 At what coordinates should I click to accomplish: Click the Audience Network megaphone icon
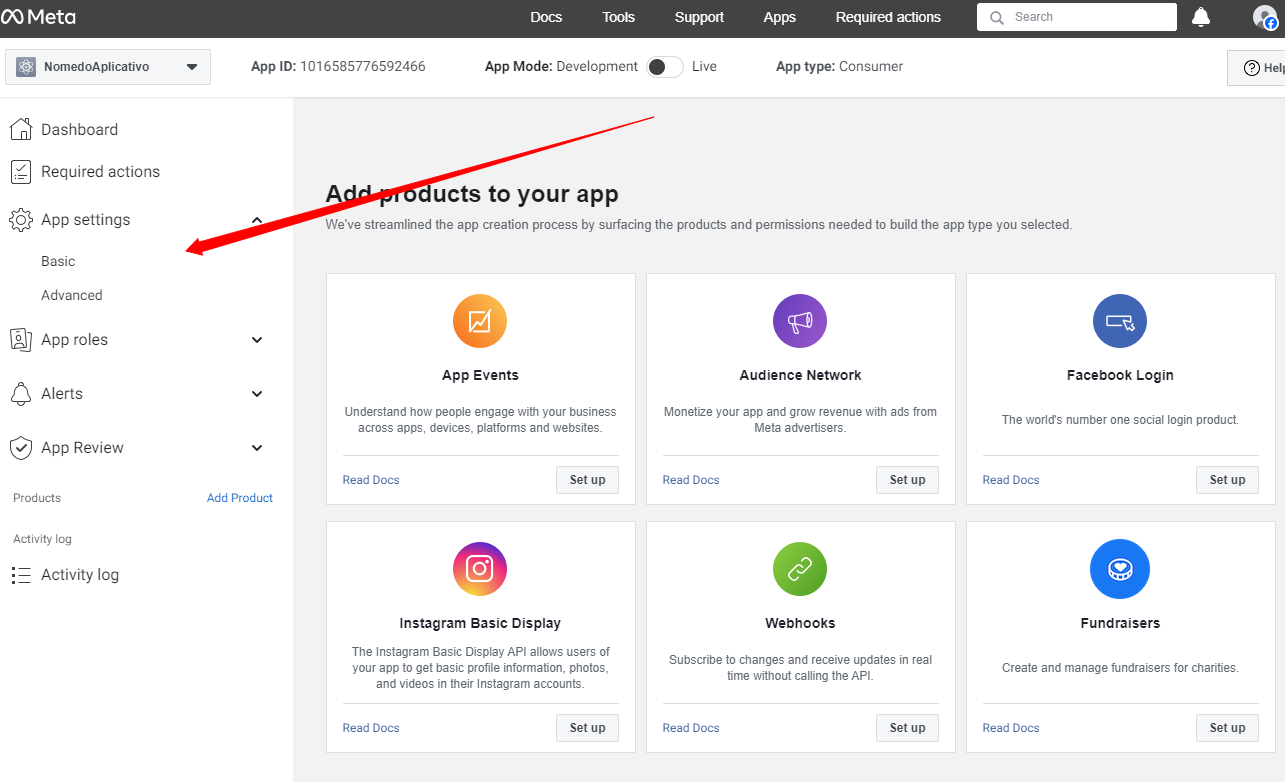point(800,321)
